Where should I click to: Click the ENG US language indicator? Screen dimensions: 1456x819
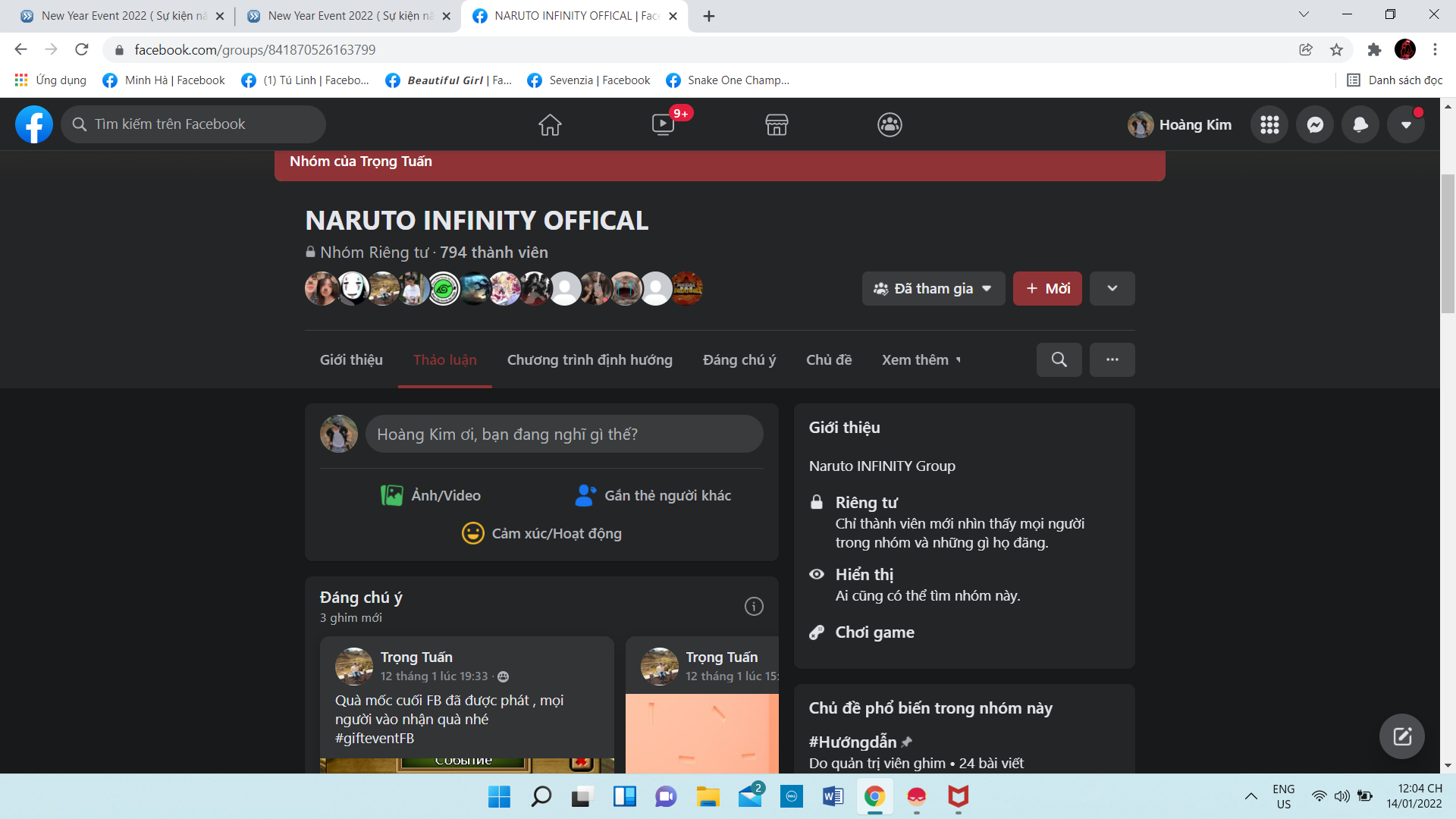tap(1283, 796)
